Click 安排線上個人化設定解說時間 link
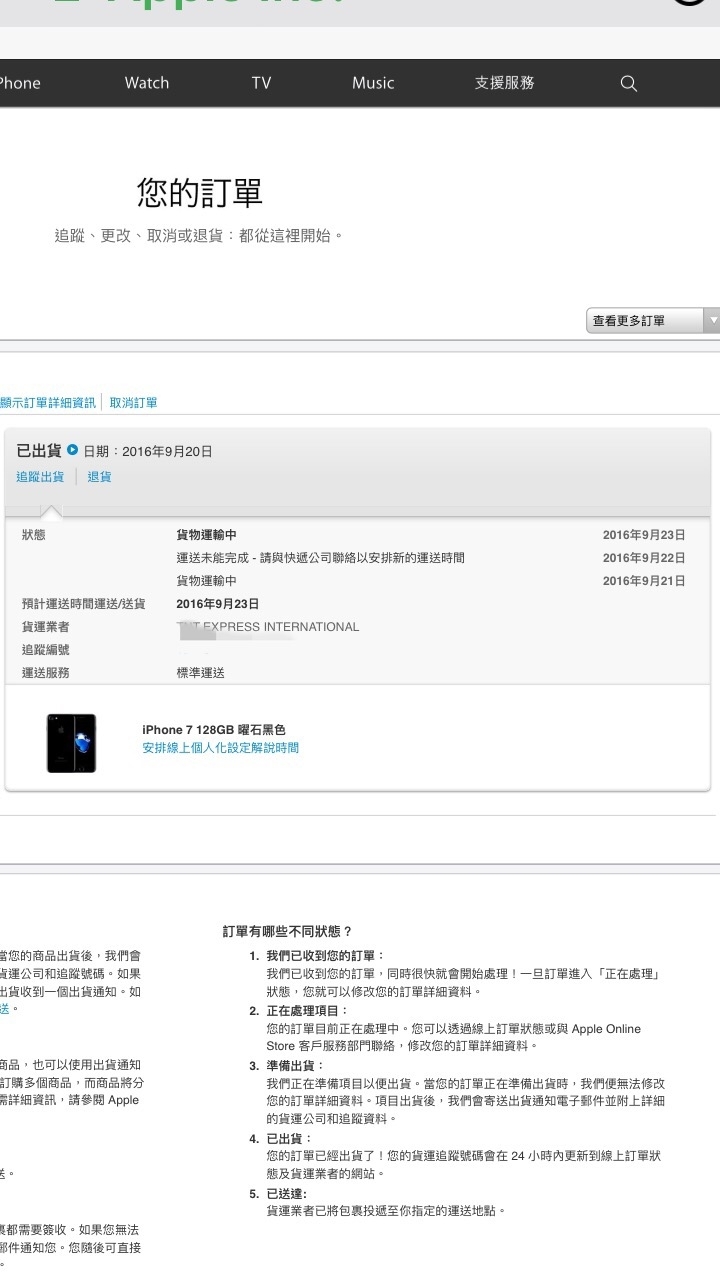This screenshot has width=720, height=1280. pyautogui.click(x=220, y=748)
